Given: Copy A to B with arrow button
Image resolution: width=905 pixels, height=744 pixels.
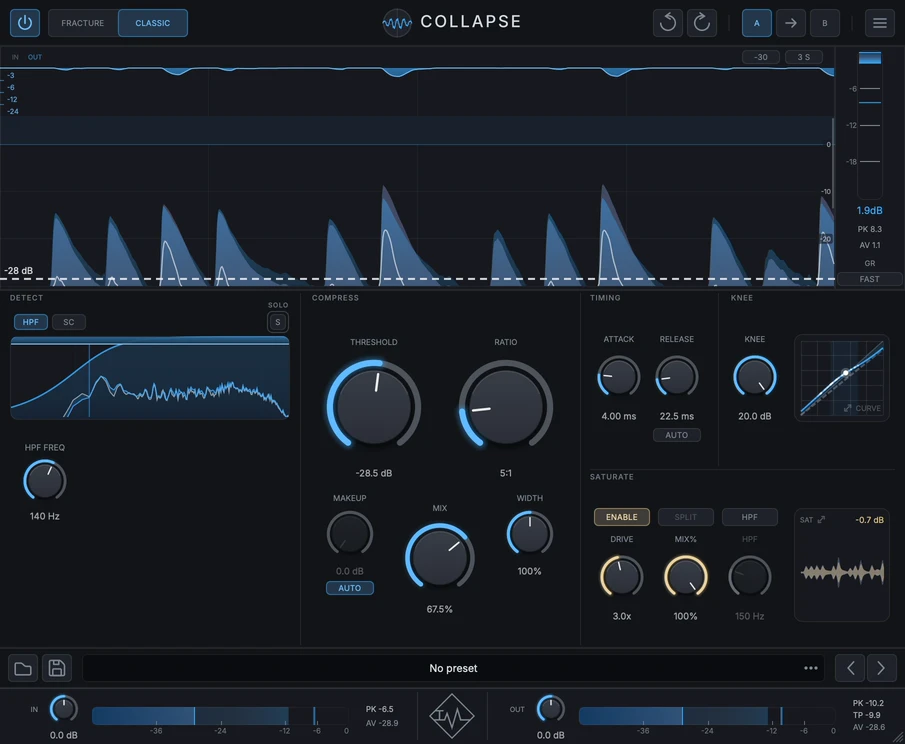Looking at the screenshot, I should tap(791, 23).
